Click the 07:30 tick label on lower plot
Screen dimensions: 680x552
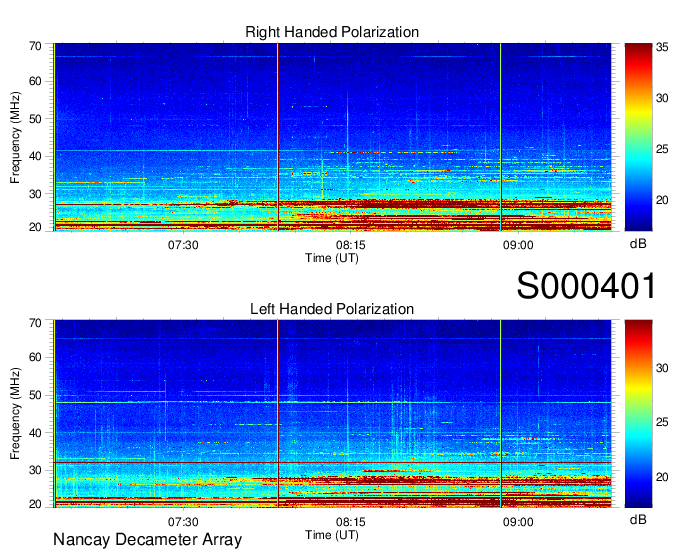[x=183, y=522]
